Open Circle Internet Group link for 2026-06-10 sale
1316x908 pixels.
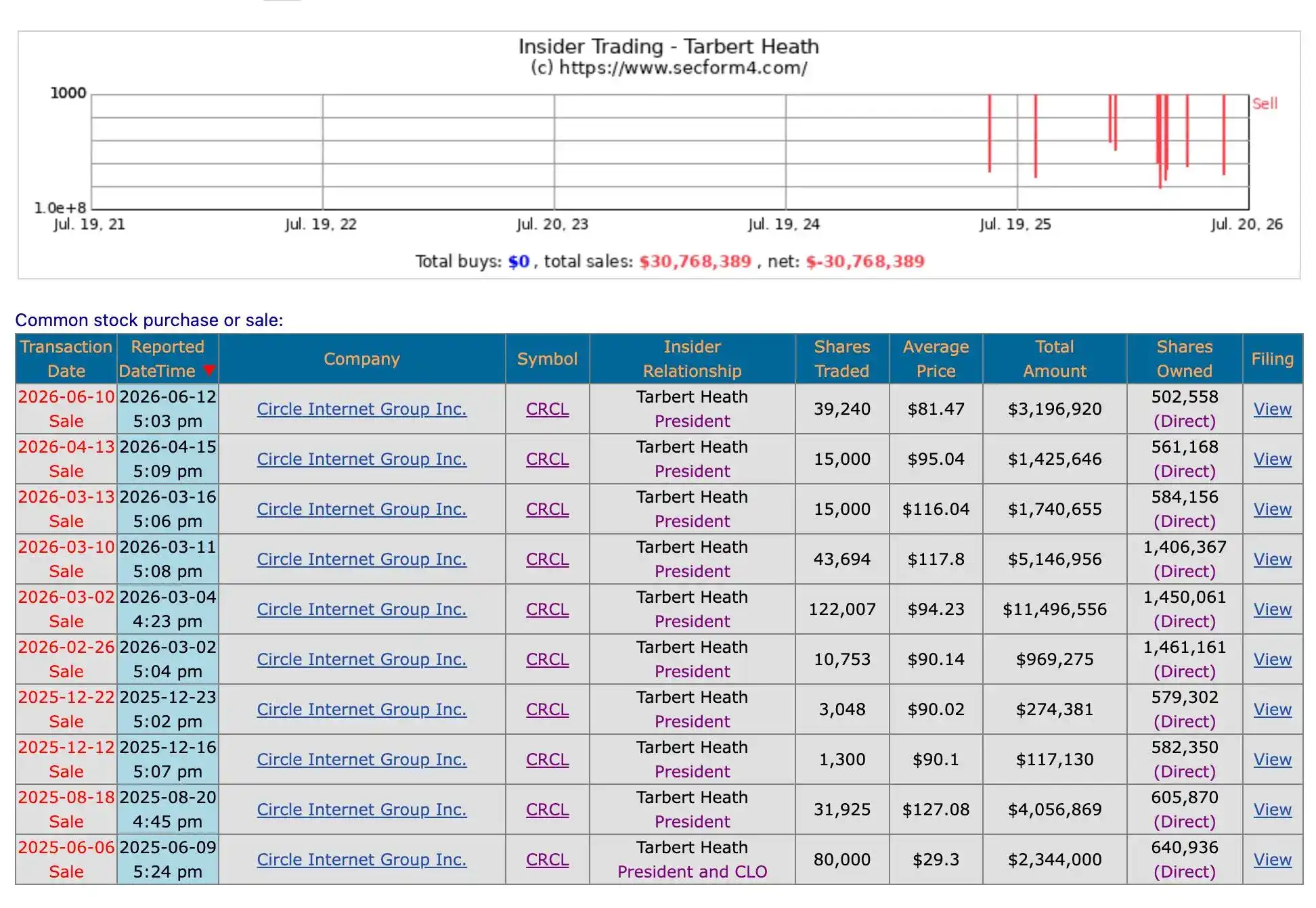(361, 409)
